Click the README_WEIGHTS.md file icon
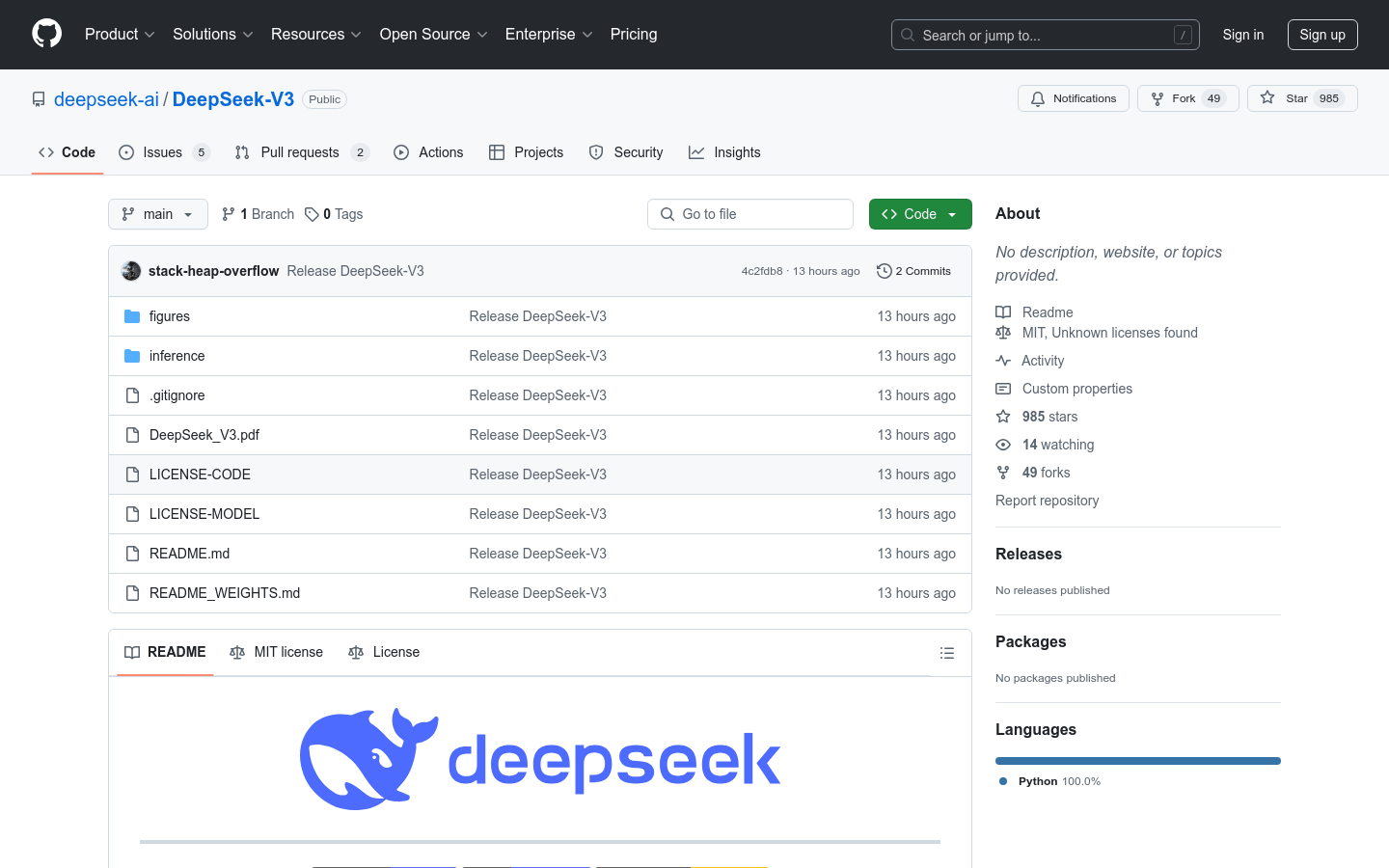This screenshot has width=1389, height=868. 132,593
